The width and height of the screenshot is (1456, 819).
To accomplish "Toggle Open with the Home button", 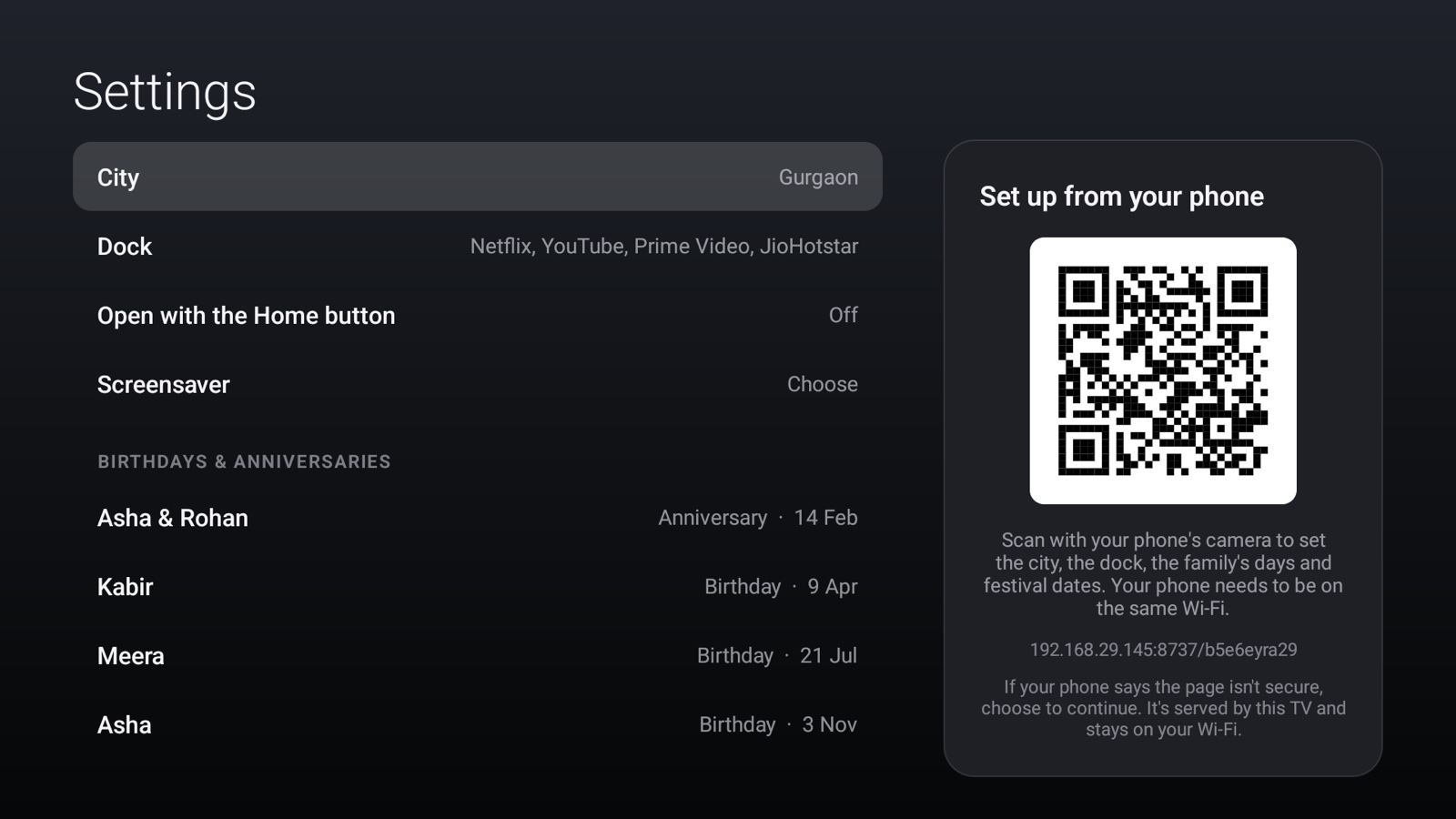I will tap(478, 315).
